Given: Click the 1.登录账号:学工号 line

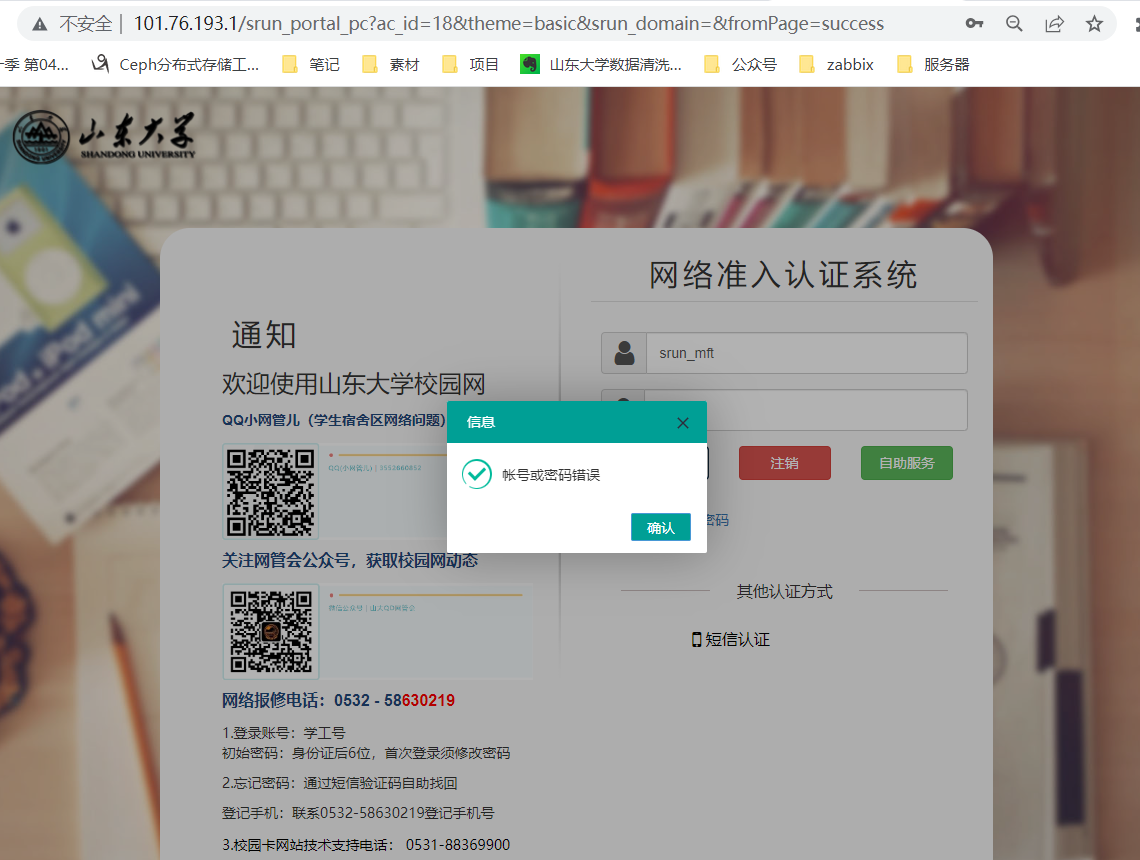Looking at the screenshot, I should tap(284, 733).
